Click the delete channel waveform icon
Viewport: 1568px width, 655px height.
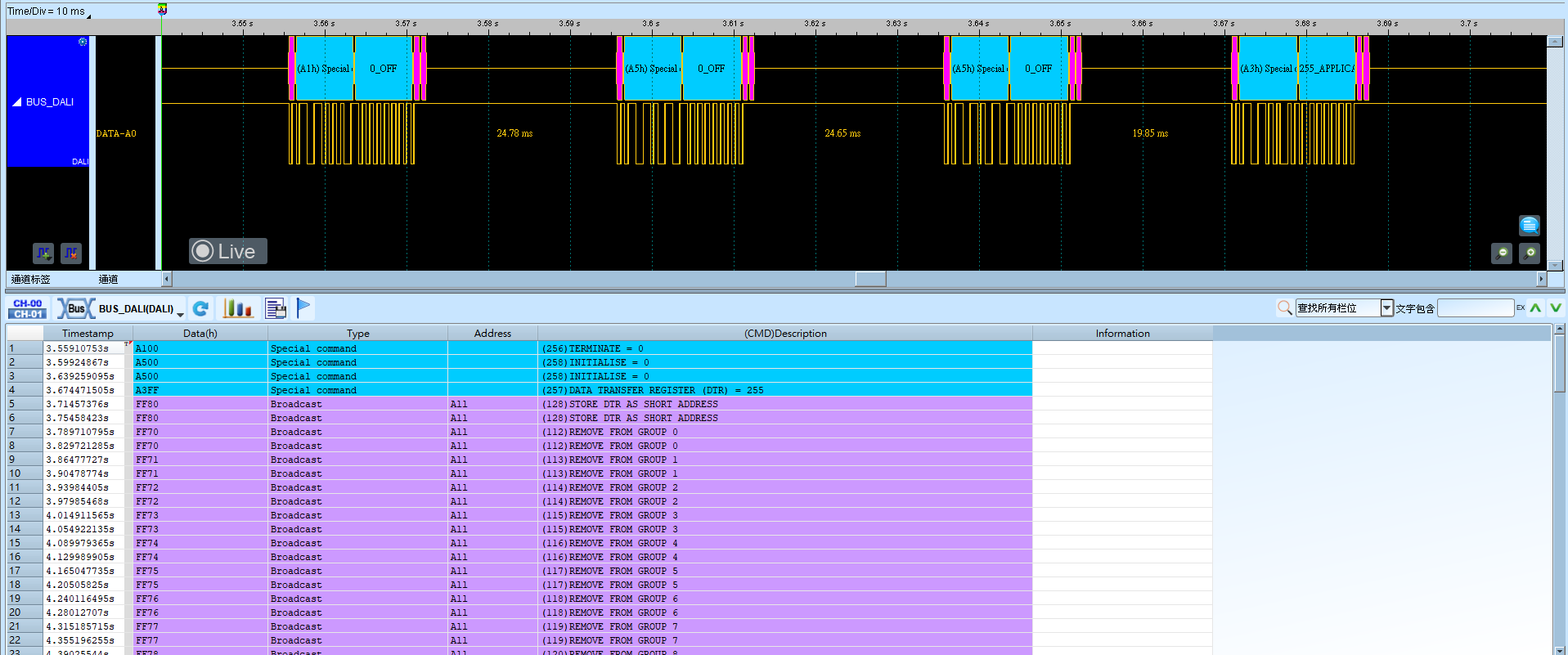tap(71, 253)
